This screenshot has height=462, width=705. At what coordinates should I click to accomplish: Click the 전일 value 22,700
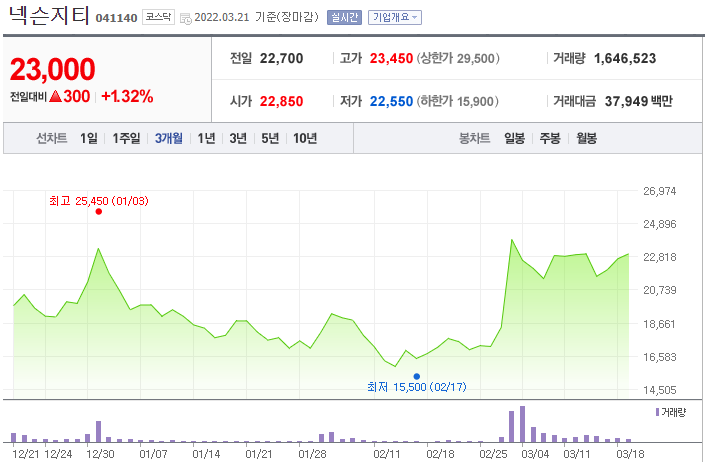pos(281,58)
